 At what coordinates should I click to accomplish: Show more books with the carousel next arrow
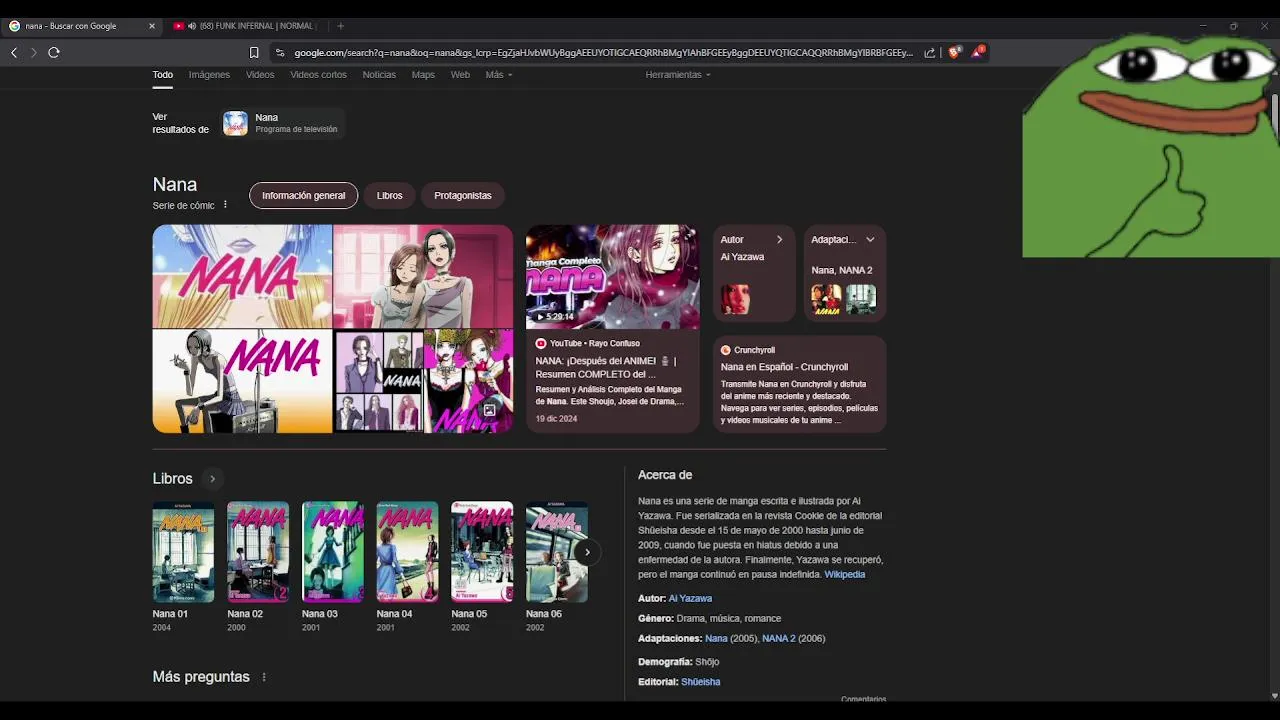(587, 552)
